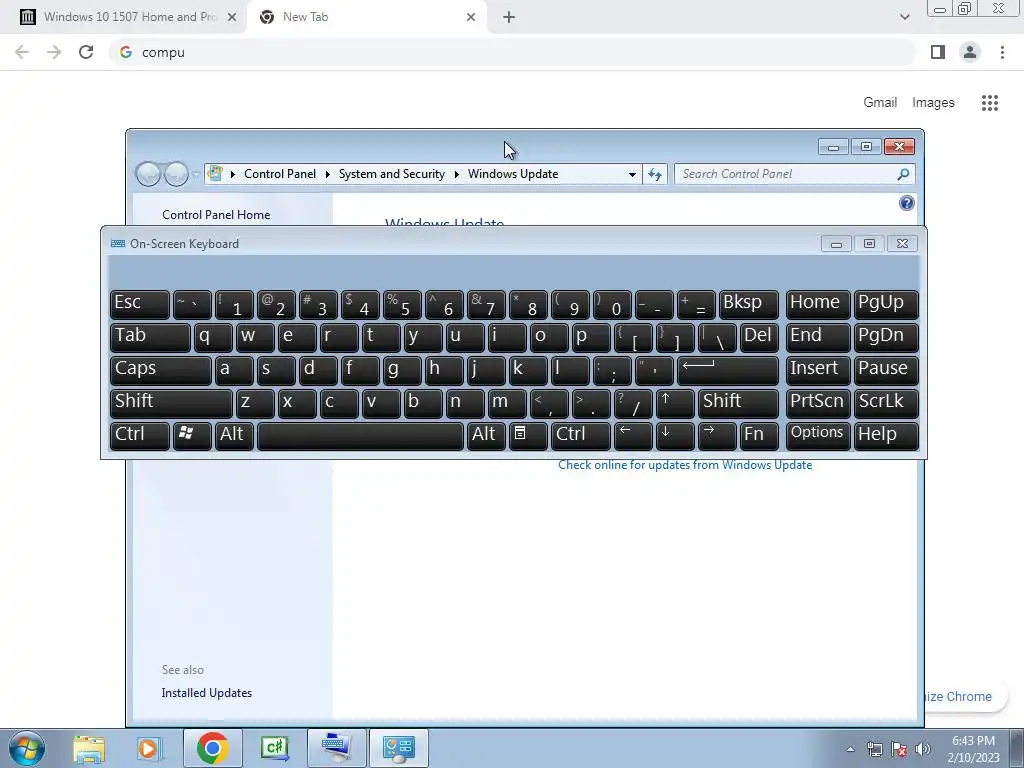The height and width of the screenshot is (768, 1024).
Task: Show hidden tray icons arrow
Action: point(850,749)
